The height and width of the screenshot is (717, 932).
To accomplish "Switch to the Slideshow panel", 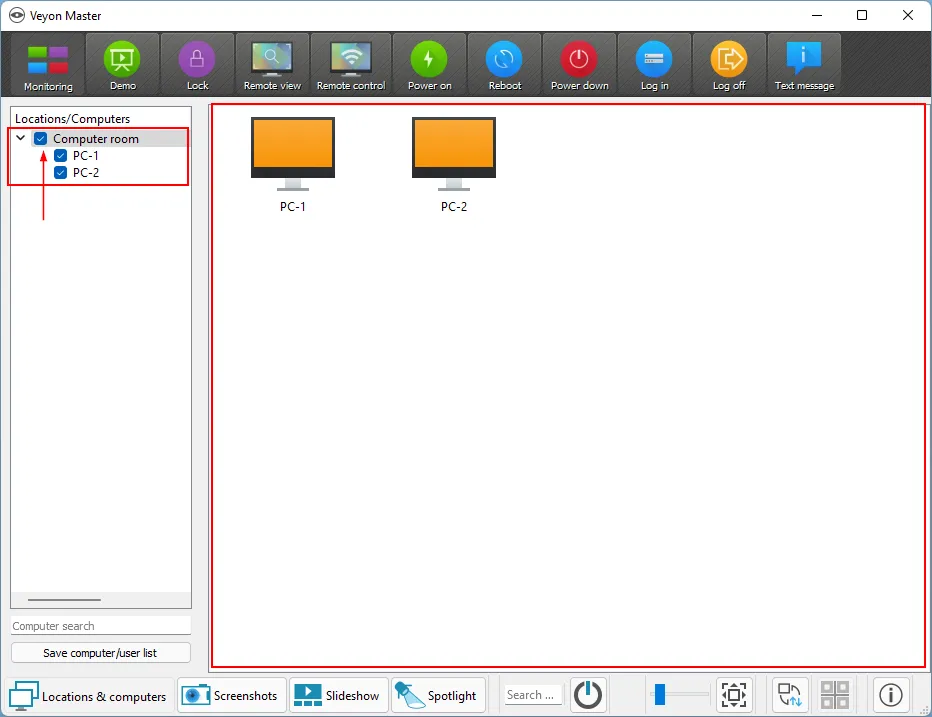I will (338, 695).
